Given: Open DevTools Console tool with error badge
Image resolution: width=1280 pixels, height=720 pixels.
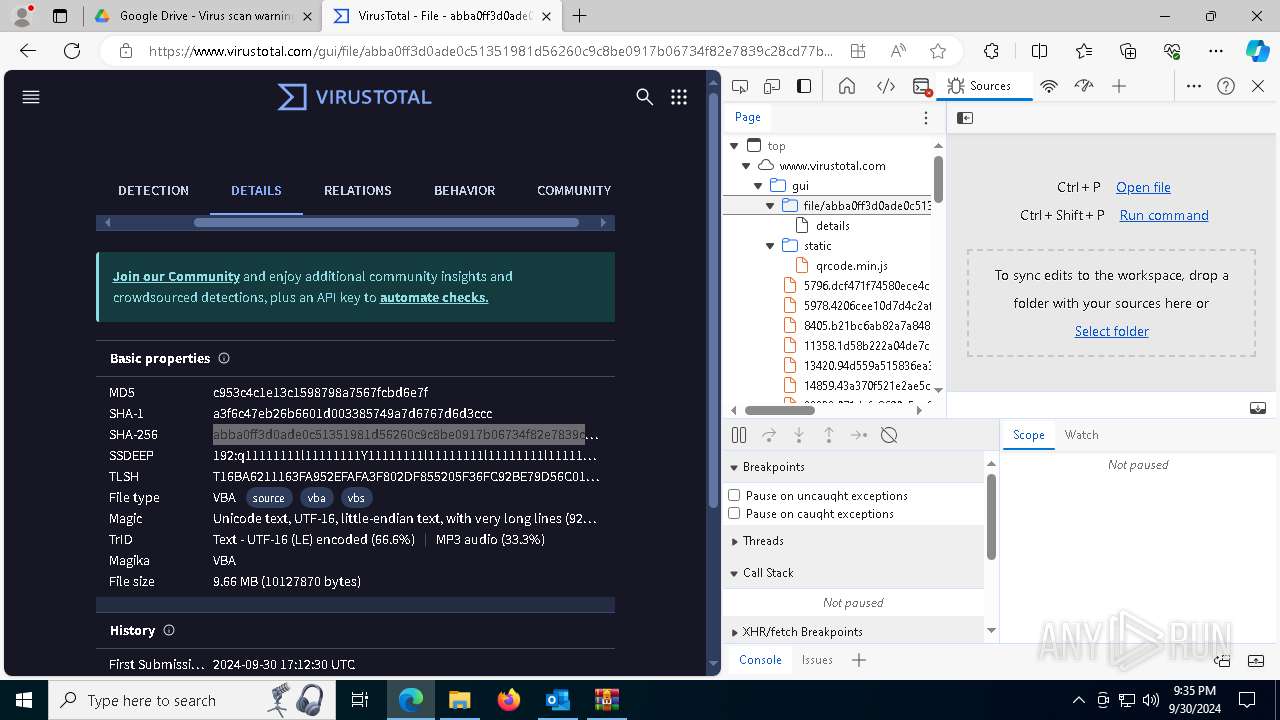Looking at the screenshot, I should [923, 87].
